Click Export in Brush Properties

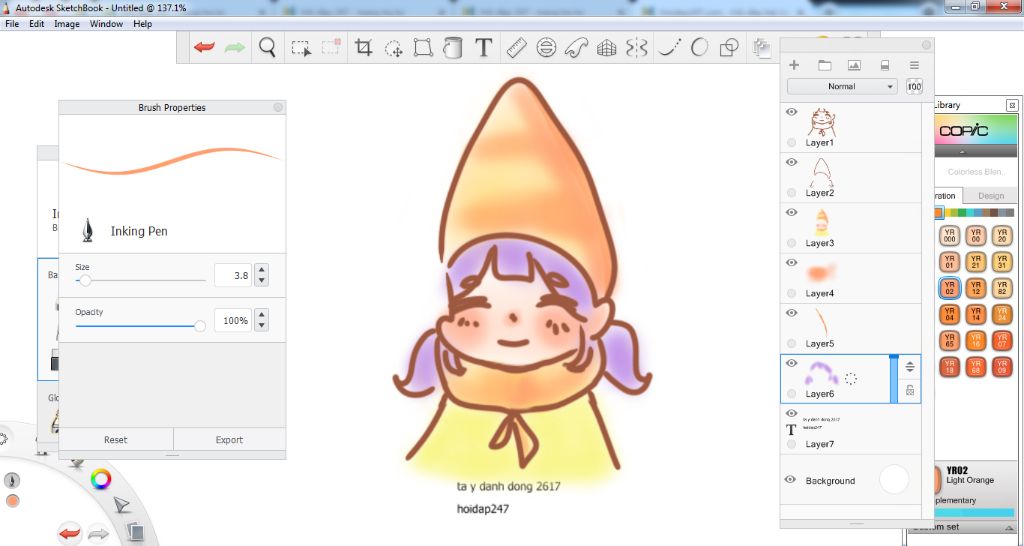(x=229, y=440)
